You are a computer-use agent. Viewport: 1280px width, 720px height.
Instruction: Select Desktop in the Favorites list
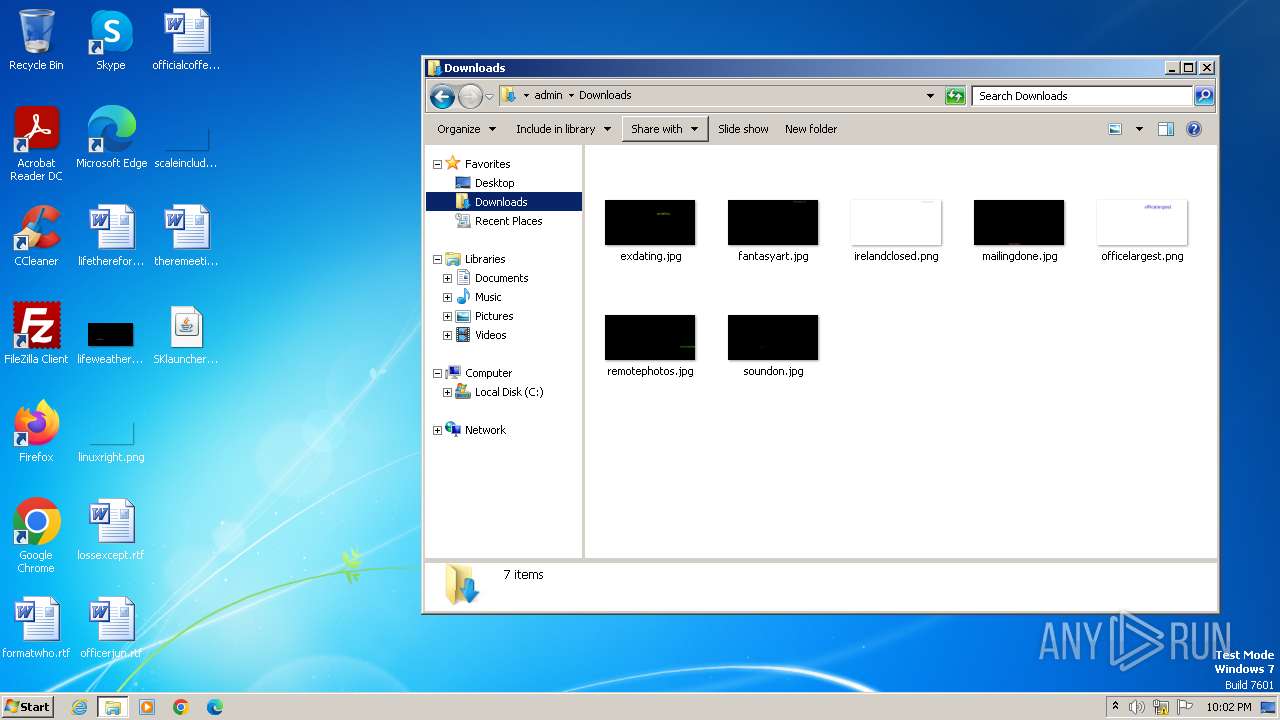click(494, 183)
